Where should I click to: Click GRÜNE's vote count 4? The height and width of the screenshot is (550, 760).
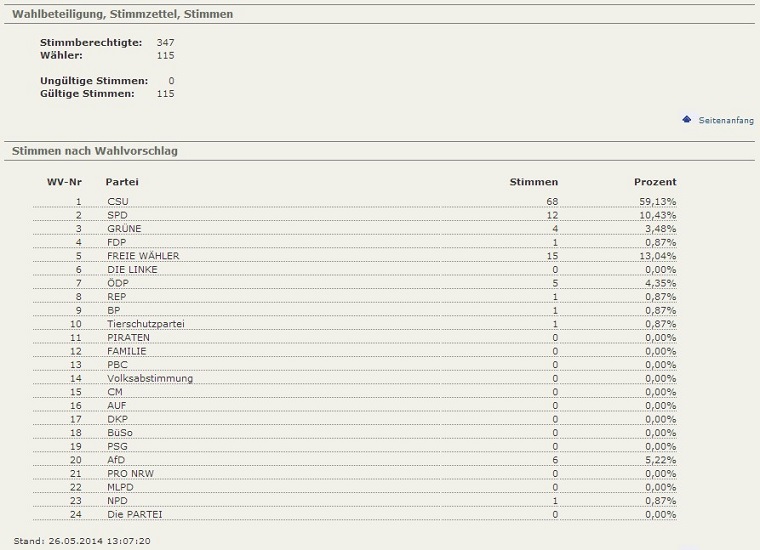tap(555, 229)
